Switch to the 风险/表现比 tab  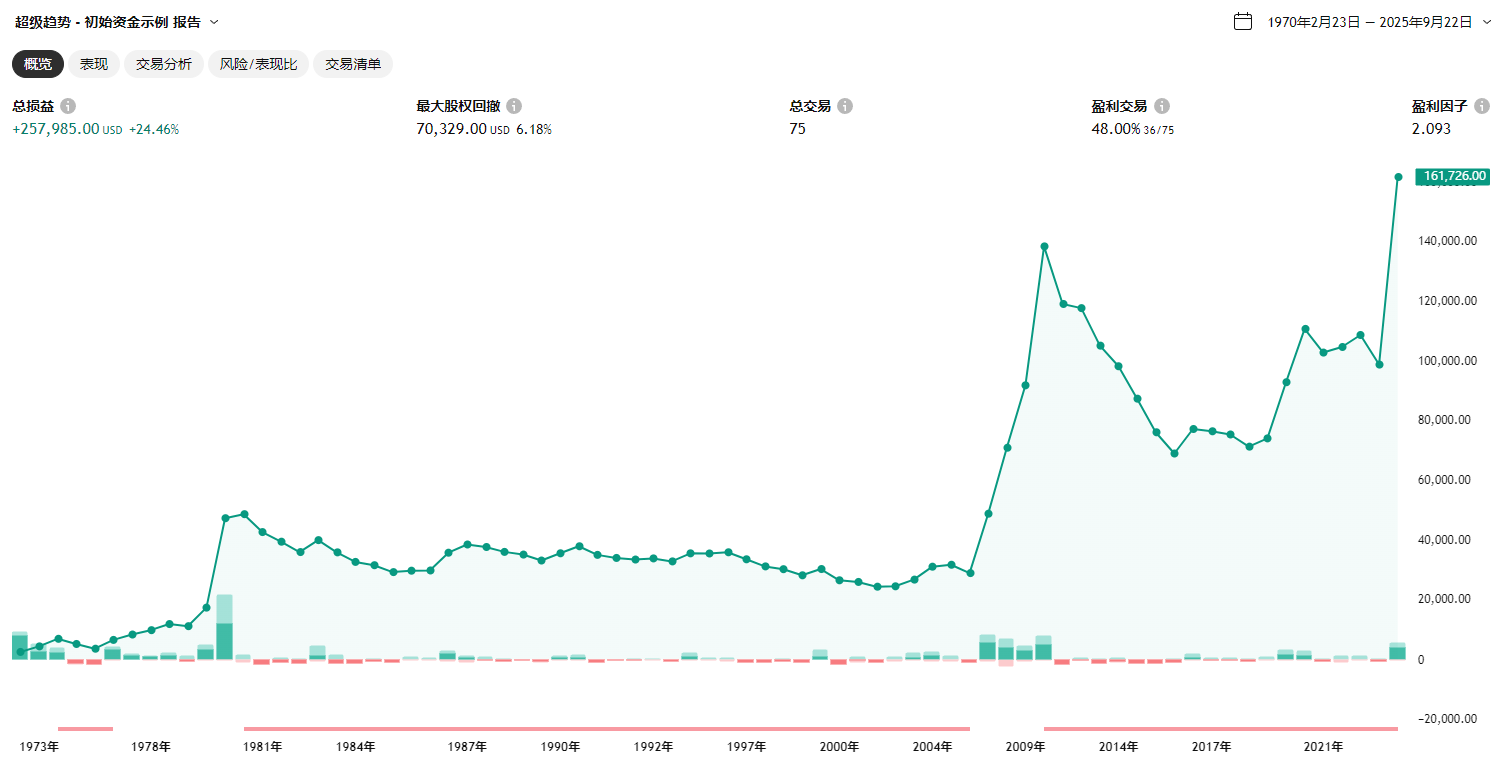(x=259, y=64)
